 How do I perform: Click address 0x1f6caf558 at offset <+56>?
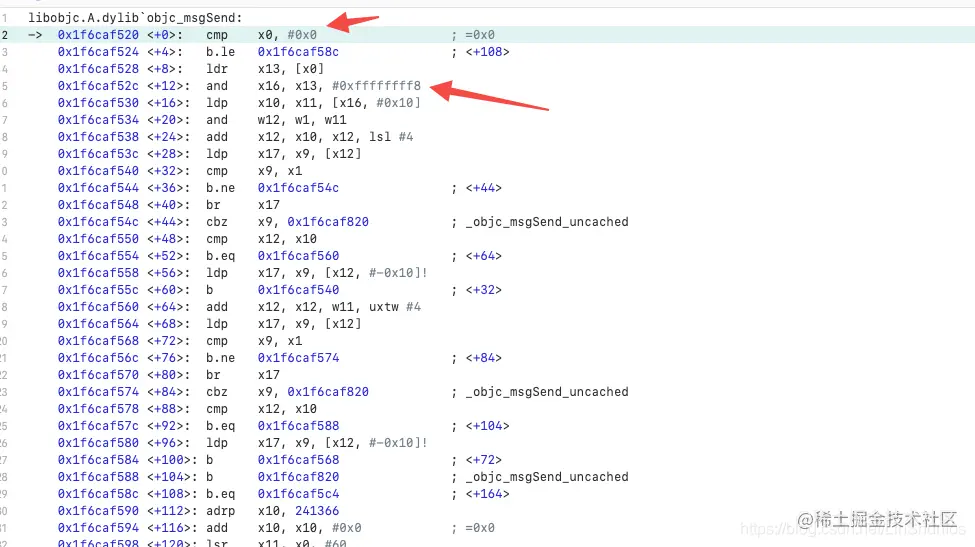[x=98, y=272]
